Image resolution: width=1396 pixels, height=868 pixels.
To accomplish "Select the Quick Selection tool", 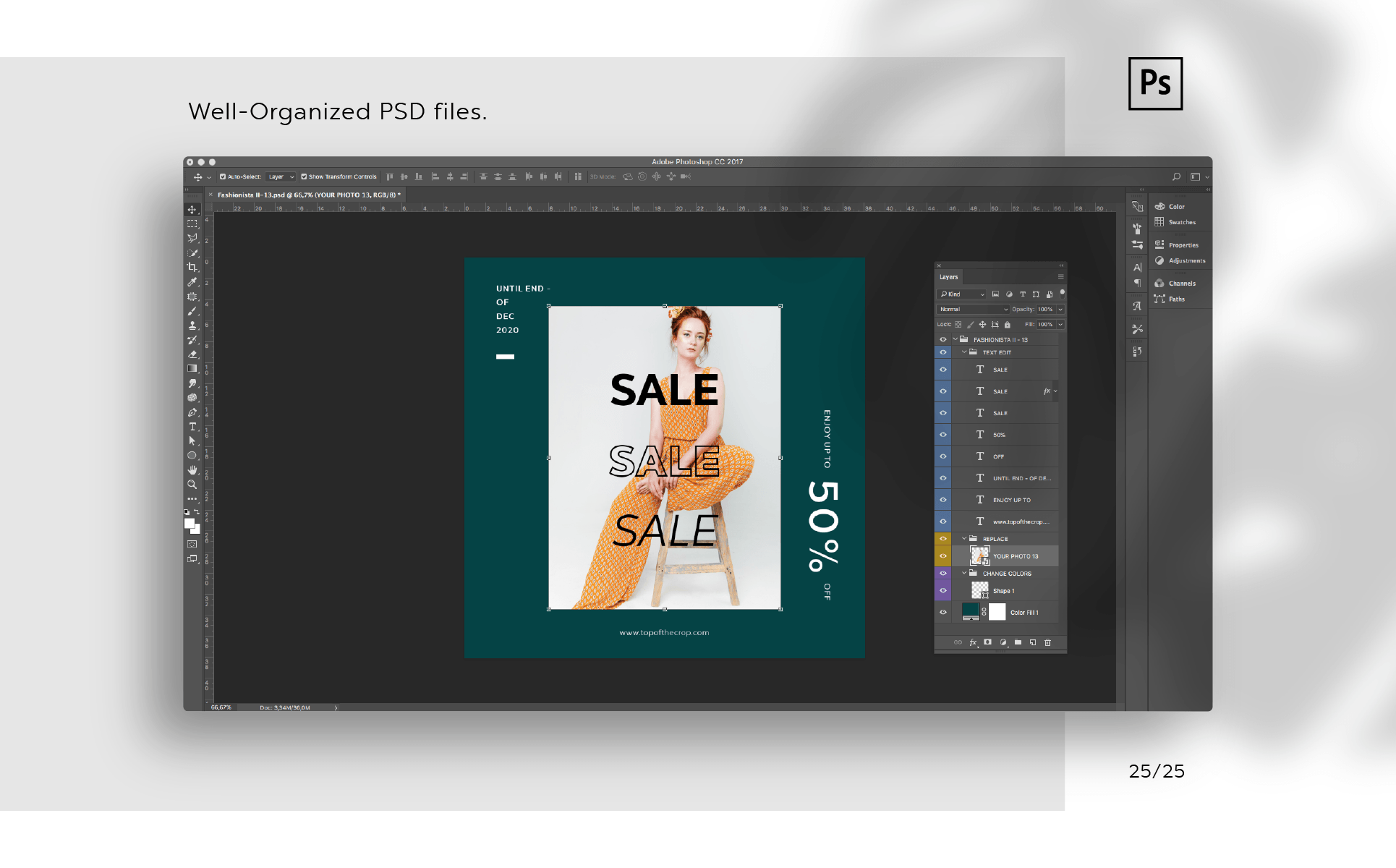I will (x=192, y=253).
